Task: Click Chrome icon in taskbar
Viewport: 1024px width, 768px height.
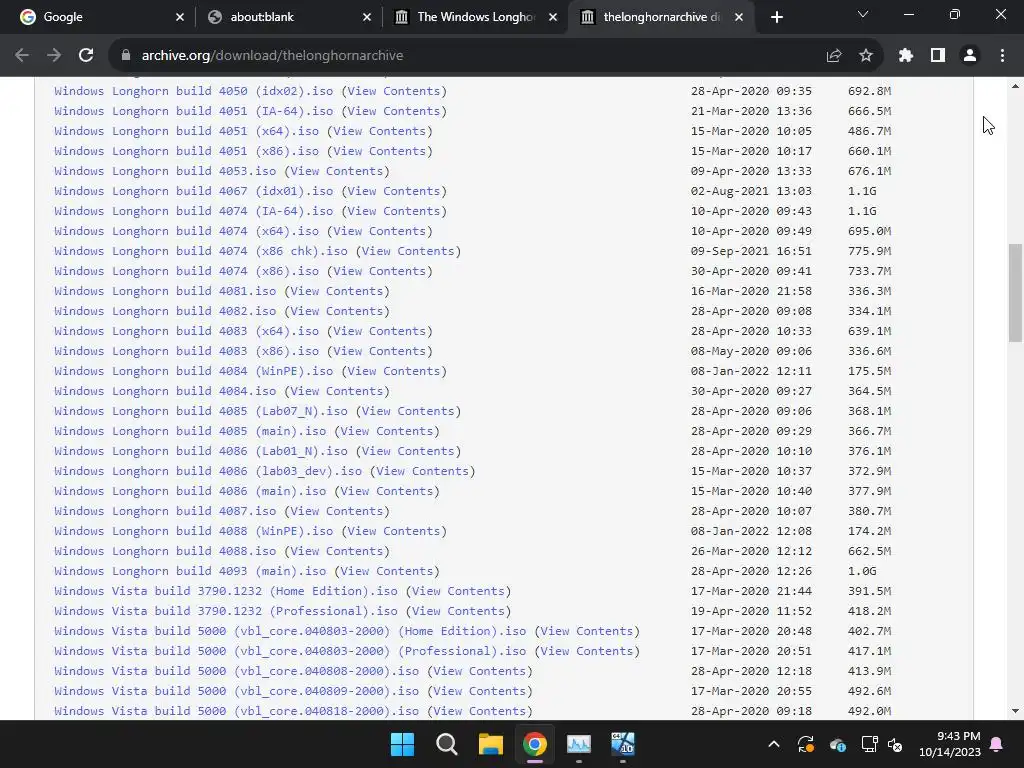Action: tap(535, 744)
